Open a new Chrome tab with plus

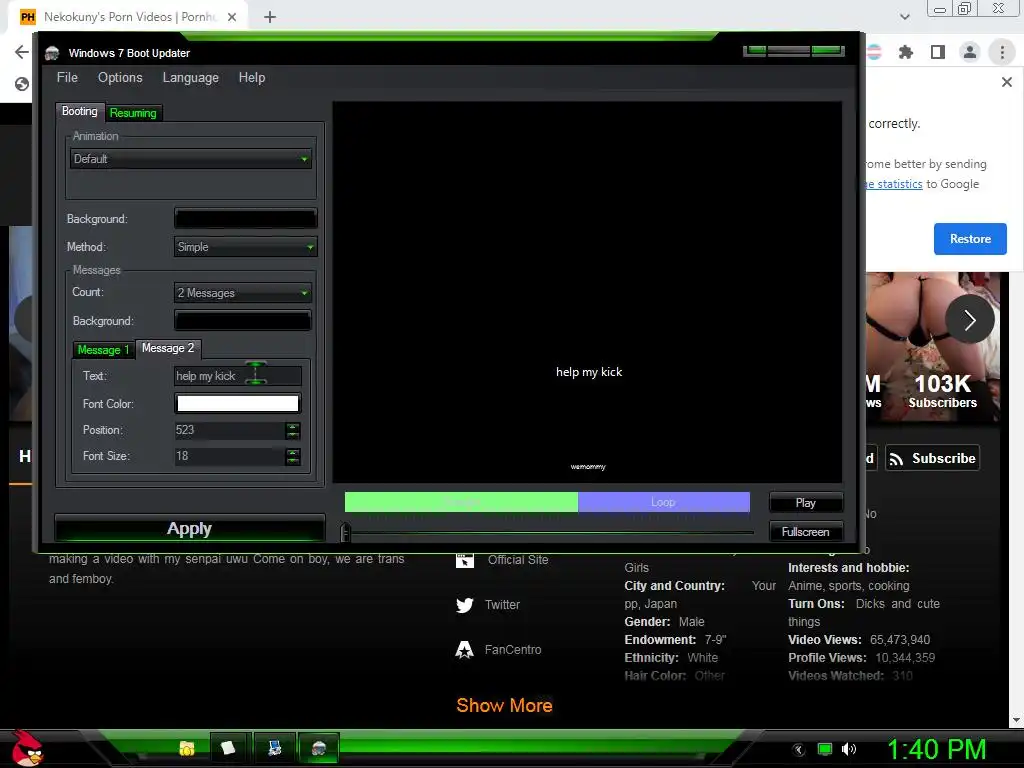click(x=270, y=18)
